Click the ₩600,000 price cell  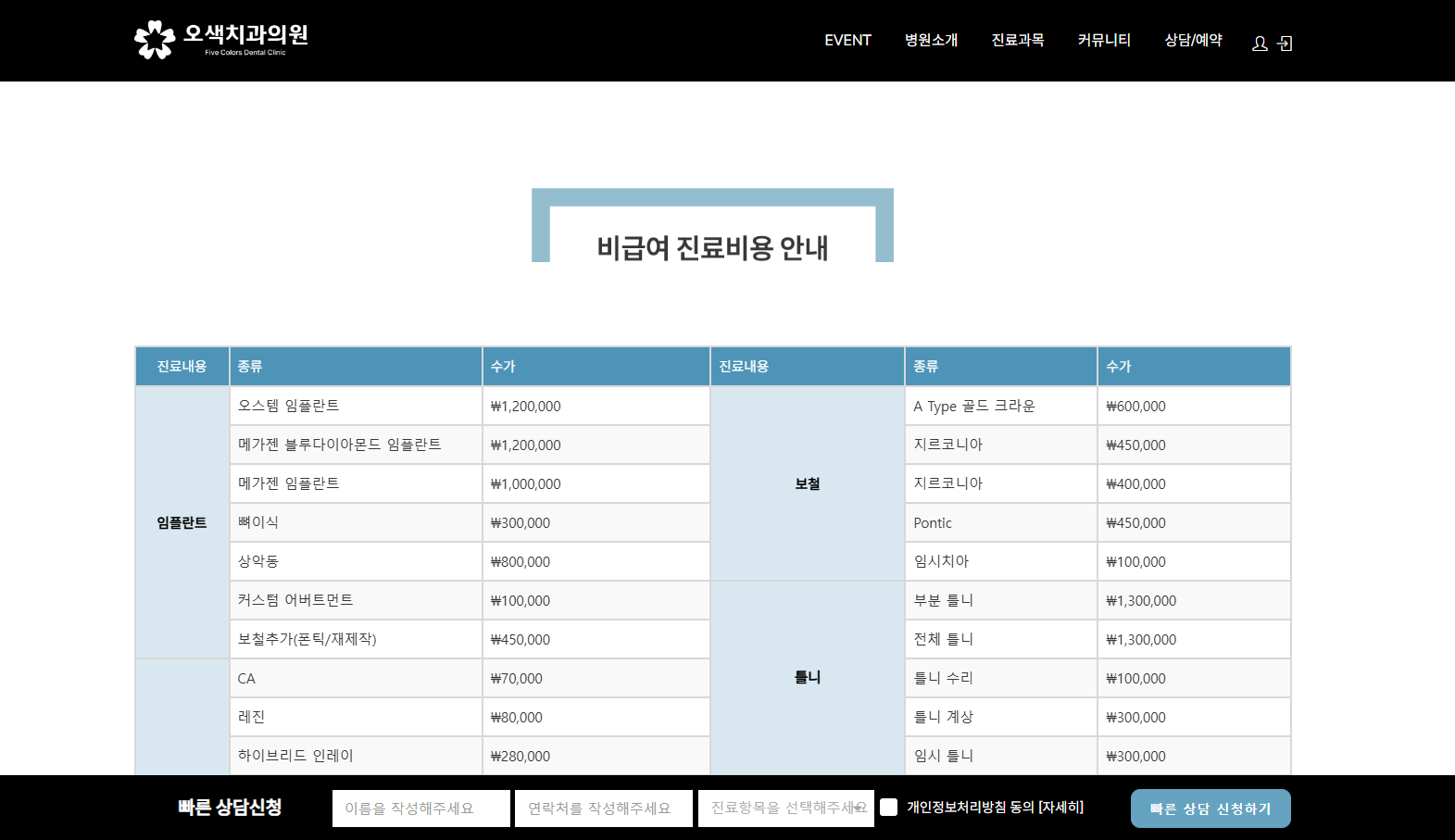pos(1194,406)
